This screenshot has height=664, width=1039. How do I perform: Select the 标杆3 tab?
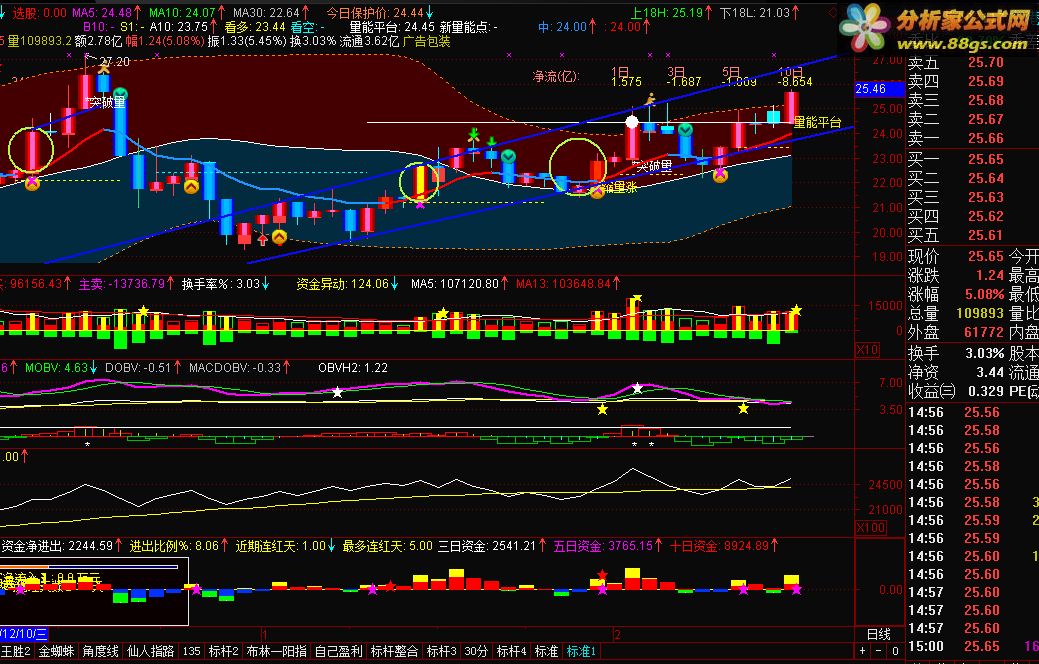tap(441, 651)
